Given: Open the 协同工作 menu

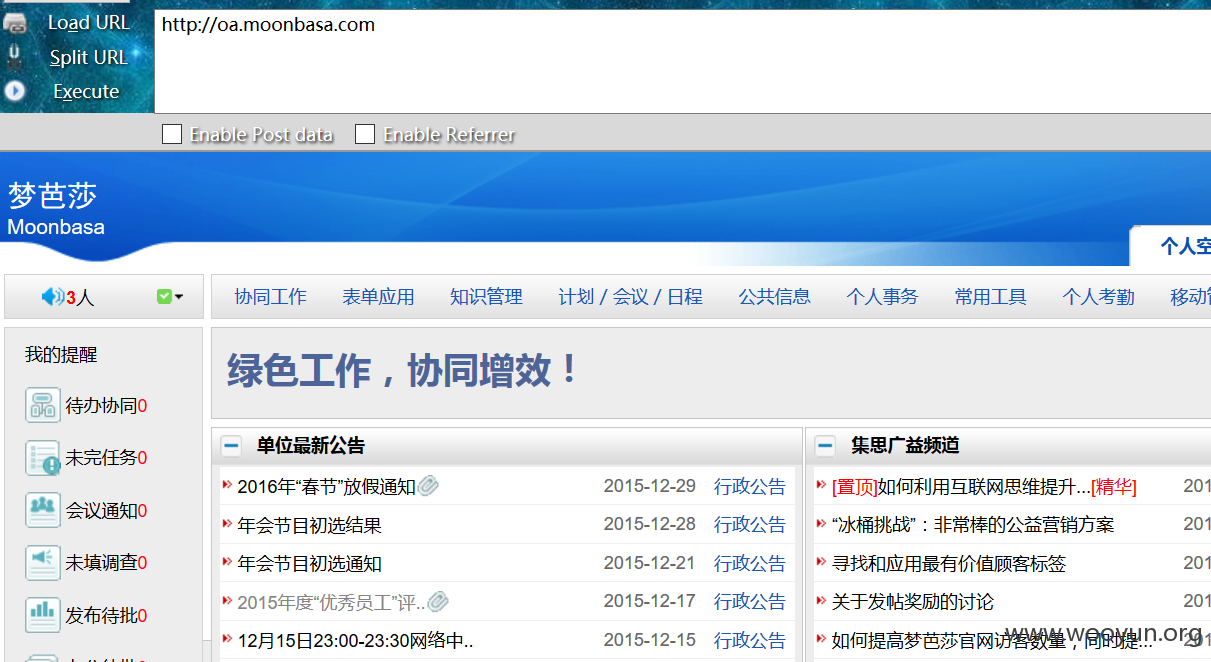Looking at the screenshot, I should (x=270, y=297).
